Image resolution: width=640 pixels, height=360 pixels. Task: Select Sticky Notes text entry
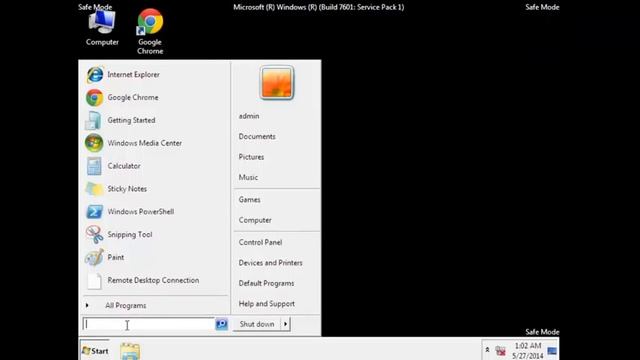(127, 189)
